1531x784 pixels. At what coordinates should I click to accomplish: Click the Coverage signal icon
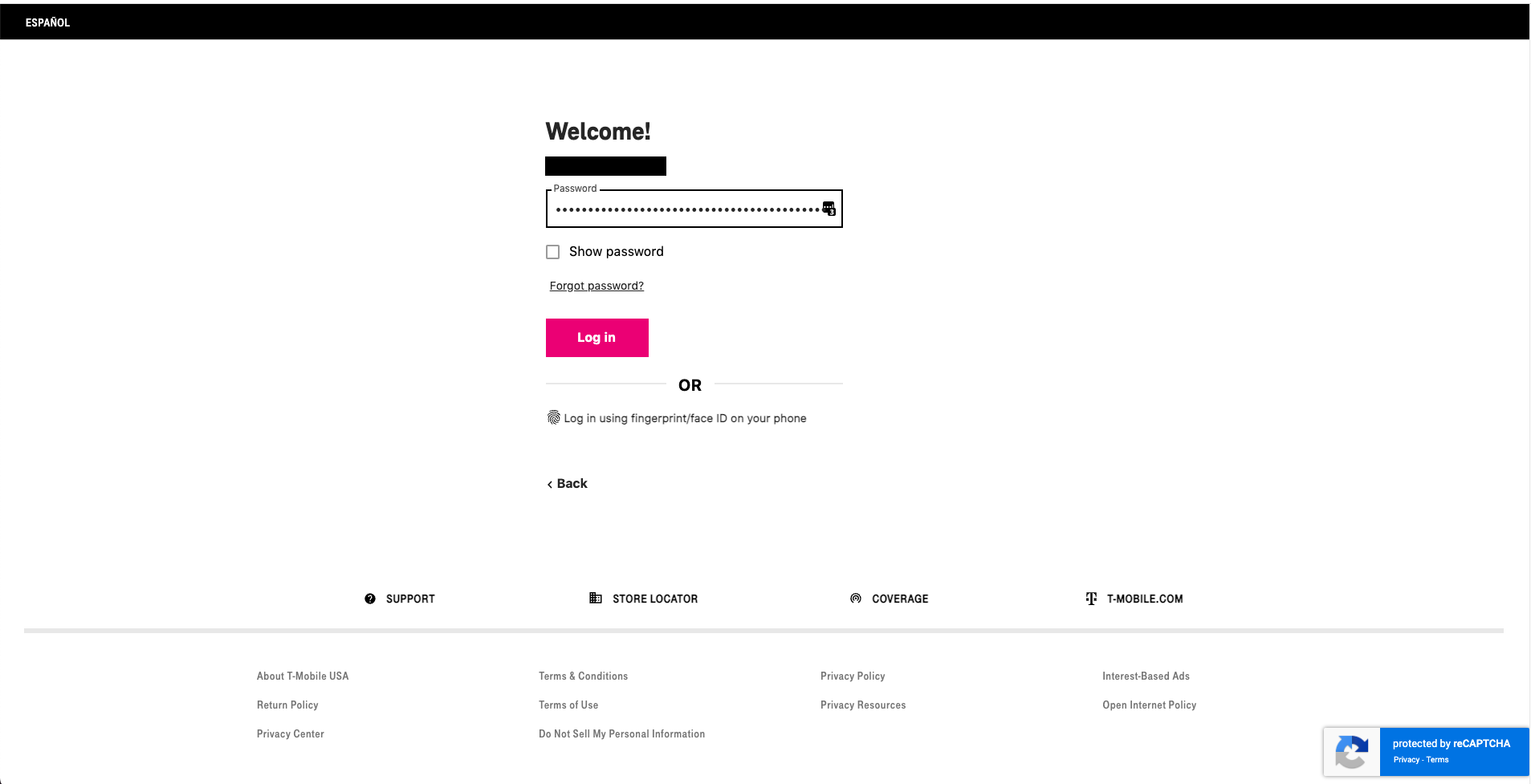point(856,599)
